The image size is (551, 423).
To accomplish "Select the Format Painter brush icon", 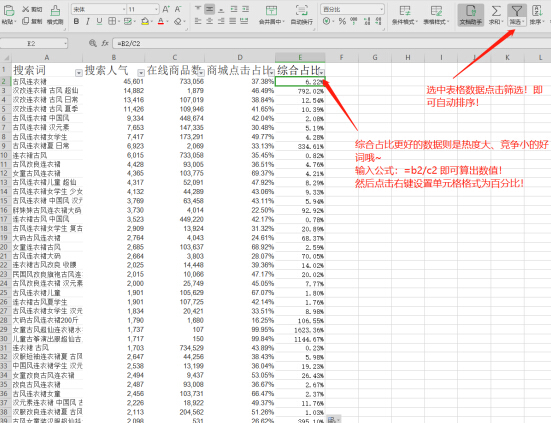I will (x=55, y=11).
